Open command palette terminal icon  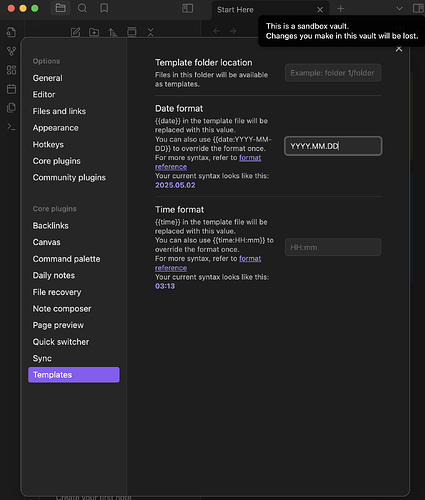(11, 127)
